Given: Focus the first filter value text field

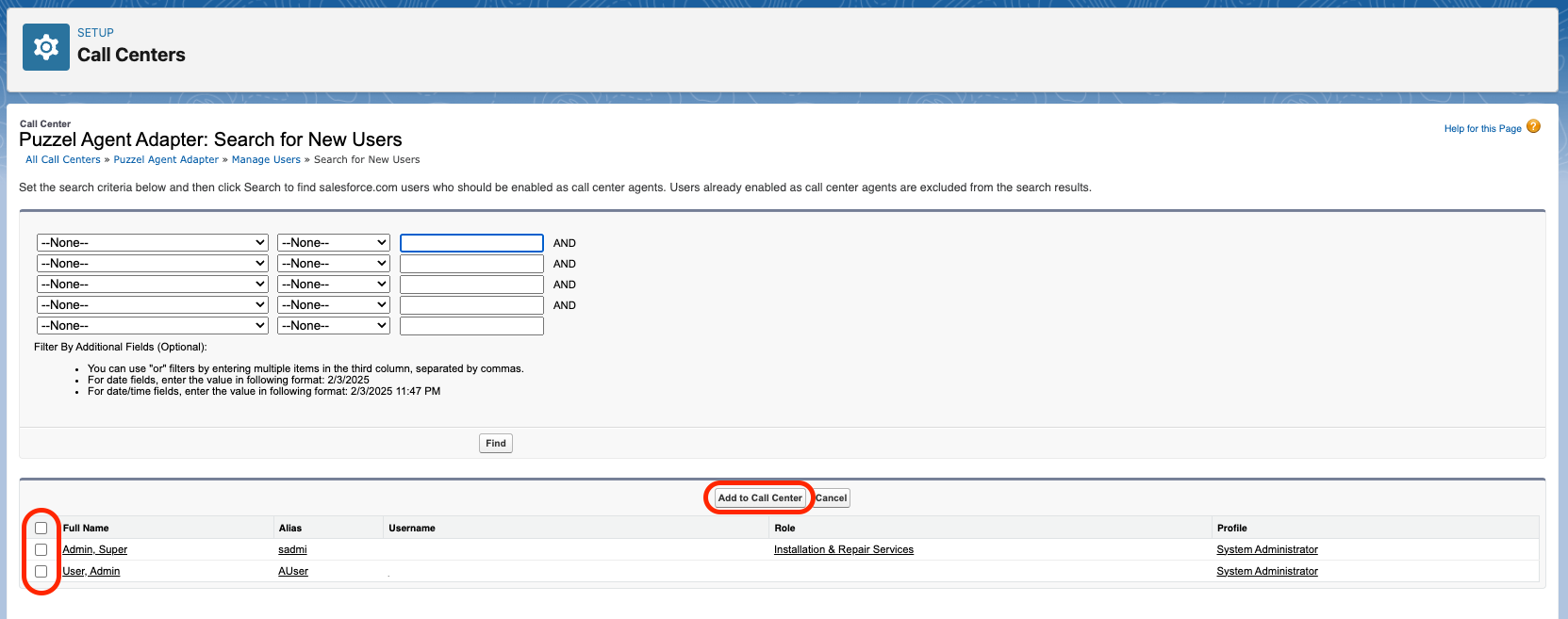Looking at the screenshot, I should tap(471, 243).
